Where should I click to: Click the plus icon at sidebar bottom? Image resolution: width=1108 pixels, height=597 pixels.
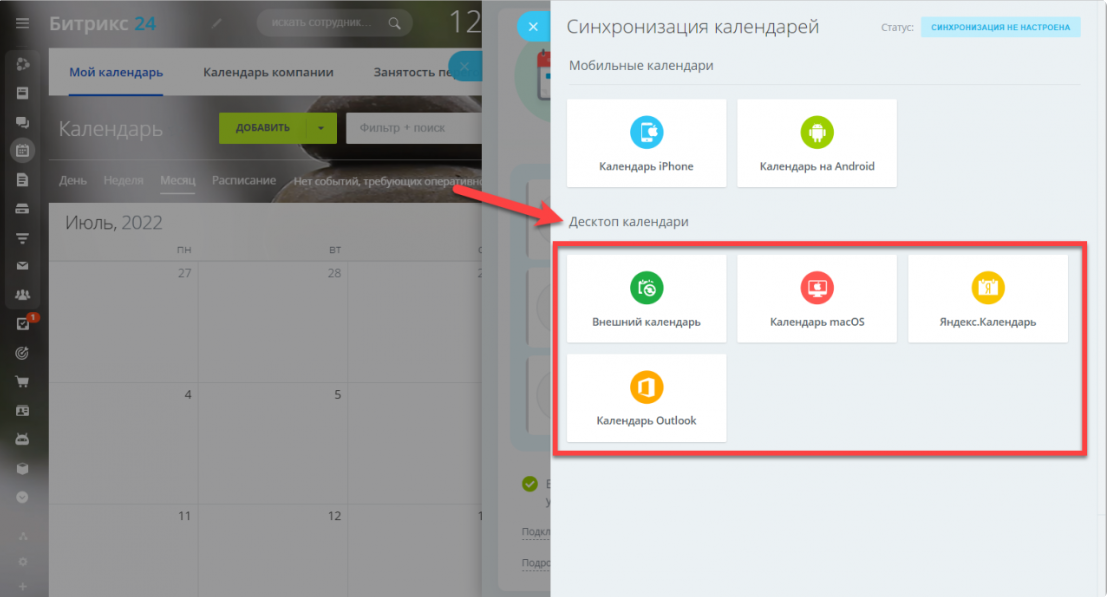[x=23, y=586]
